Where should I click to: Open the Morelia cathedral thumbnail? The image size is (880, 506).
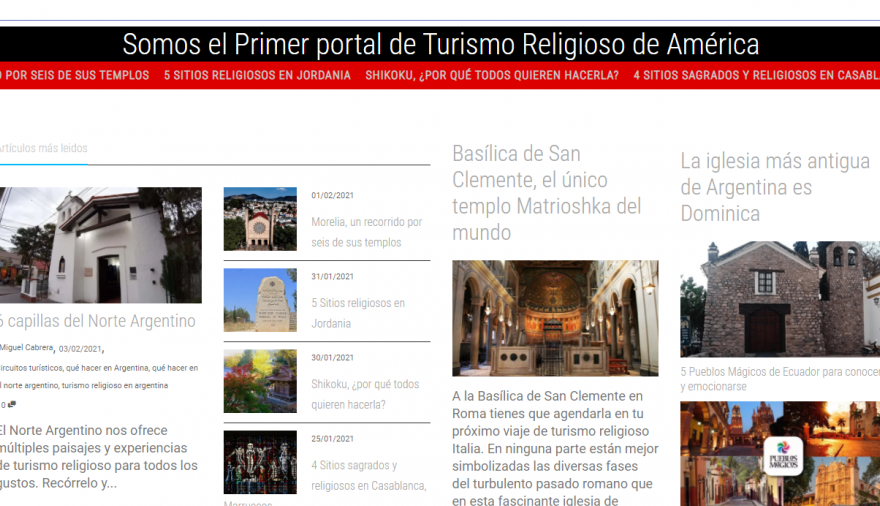[260, 218]
